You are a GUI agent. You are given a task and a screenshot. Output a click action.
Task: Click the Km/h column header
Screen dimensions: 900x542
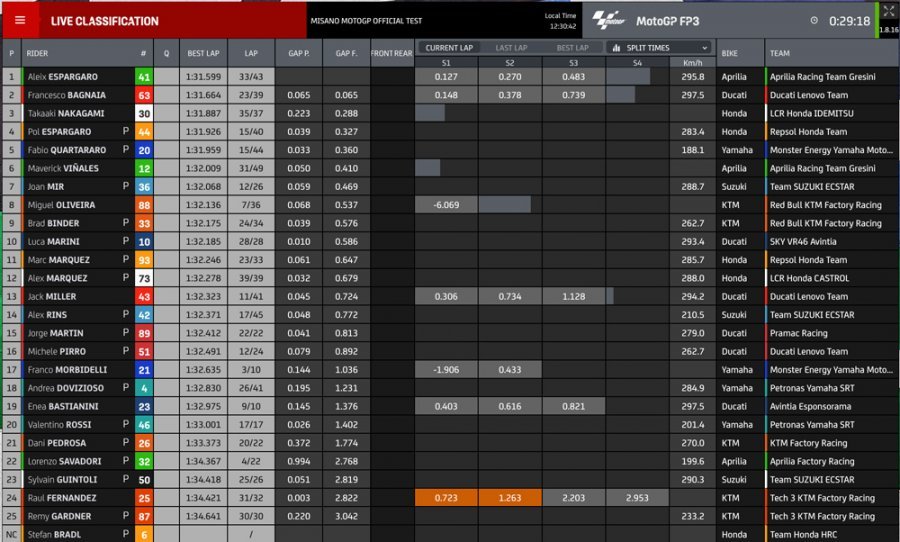[x=693, y=63]
